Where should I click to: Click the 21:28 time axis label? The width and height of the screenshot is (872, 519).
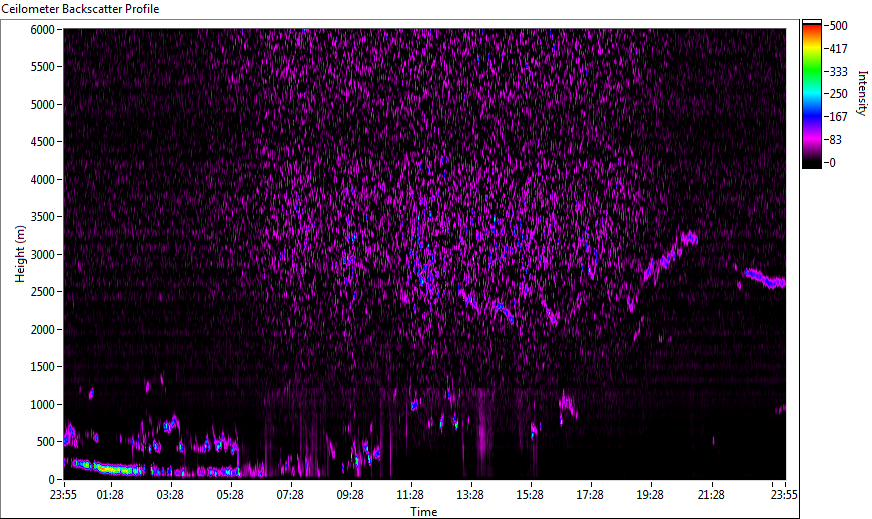pyautogui.click(x=711, y=495)
